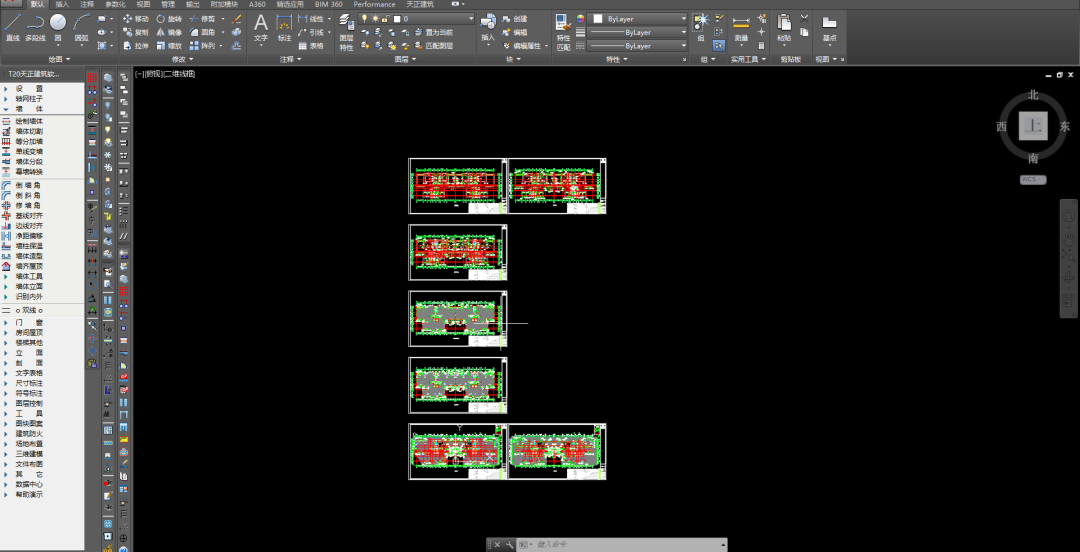Click the 圆角 (Fillet) tool

(202, 32)
